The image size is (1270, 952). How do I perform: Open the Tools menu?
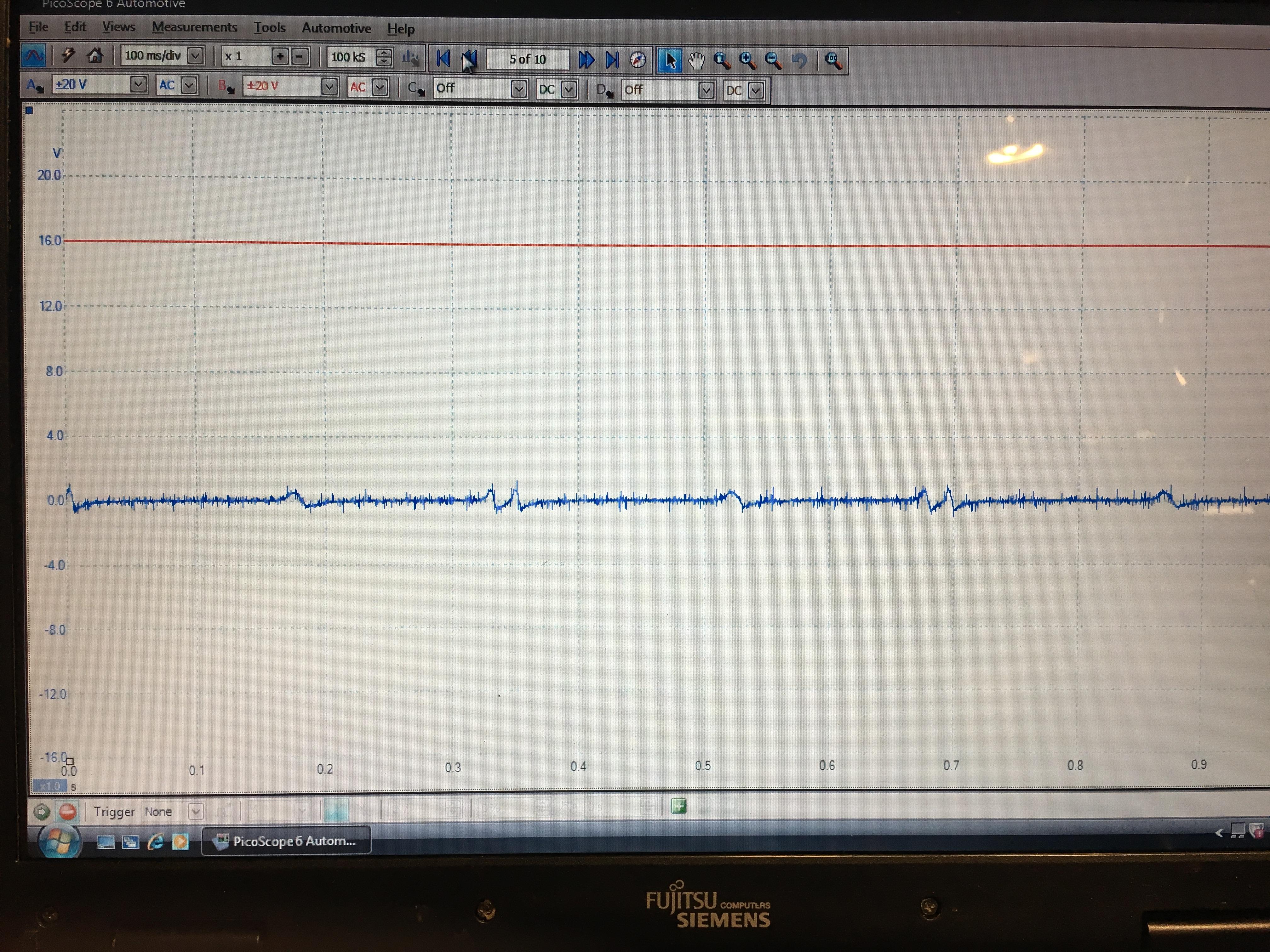pos(269,27)
